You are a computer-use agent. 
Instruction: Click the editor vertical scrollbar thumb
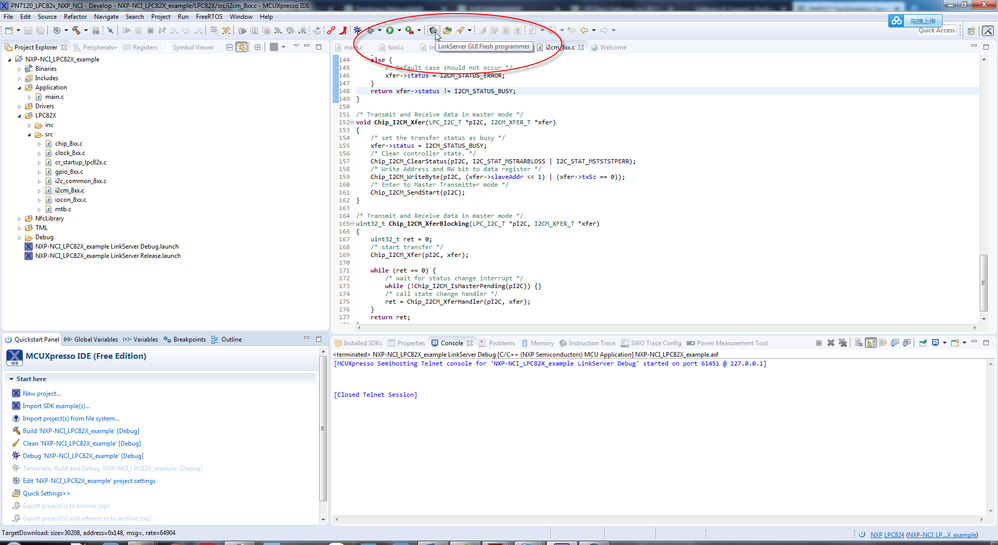click(983, 283)
